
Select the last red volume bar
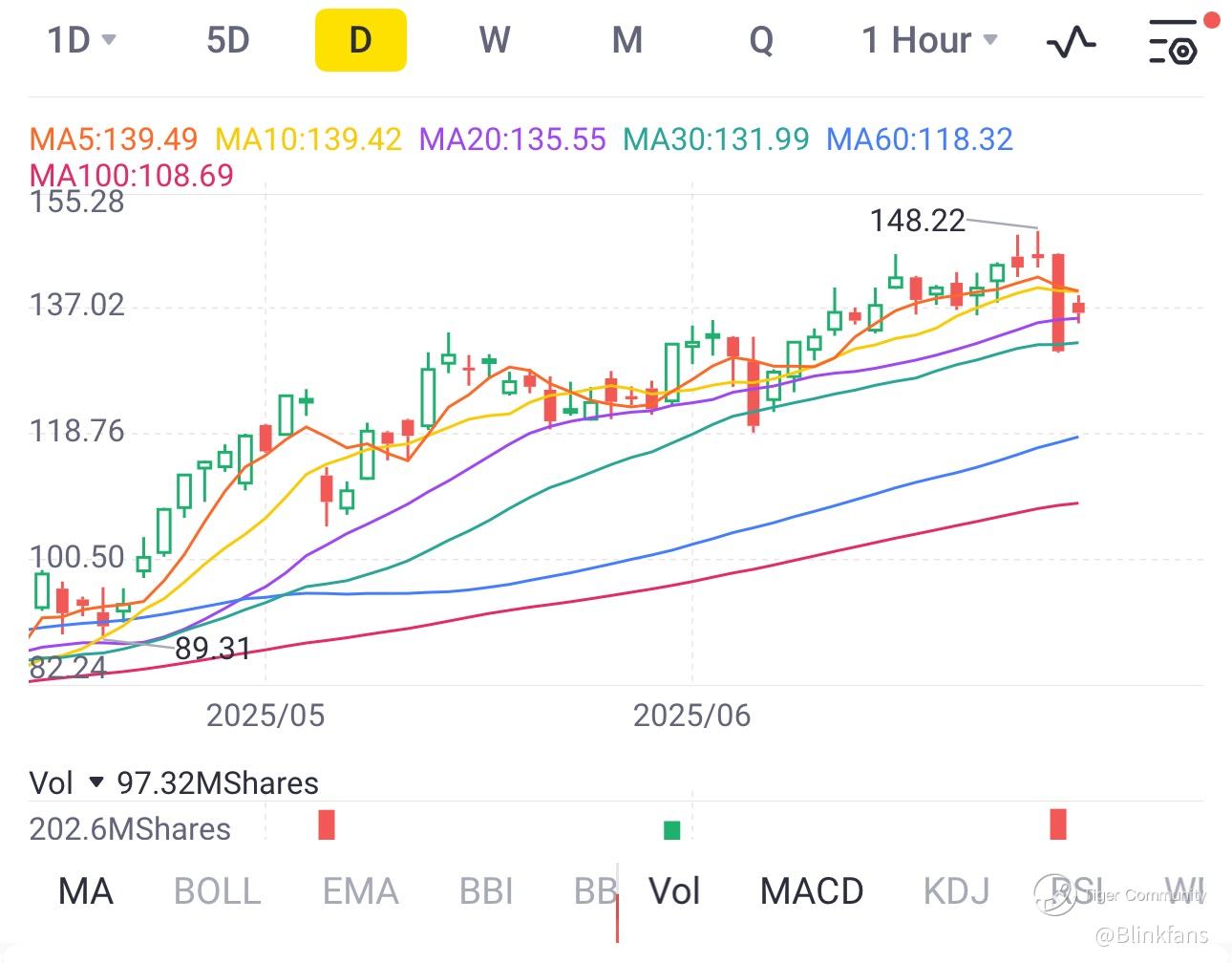pyautogui.click(x=1058, y=824)
